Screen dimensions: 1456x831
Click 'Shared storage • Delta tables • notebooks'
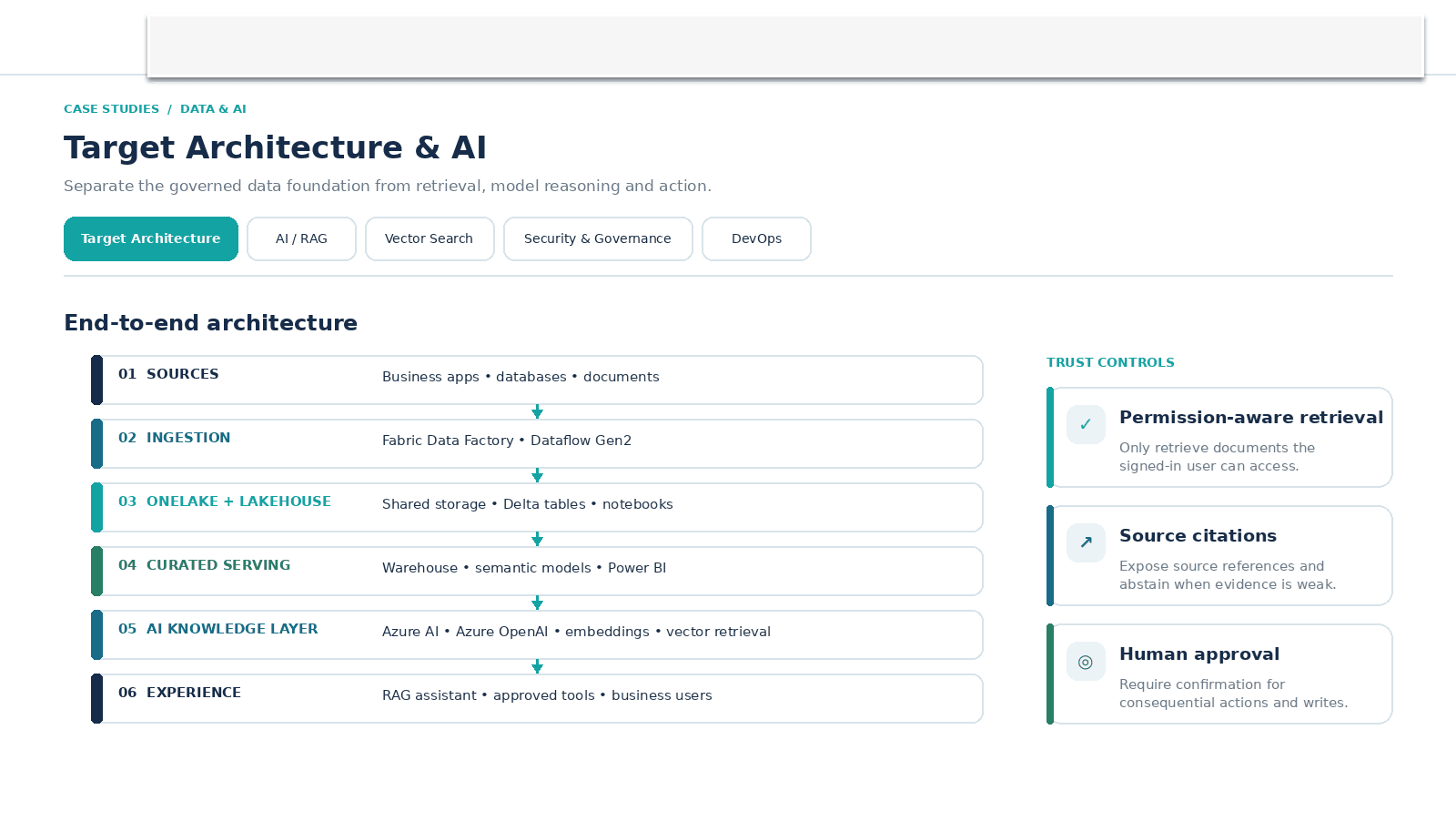point(528,504)
